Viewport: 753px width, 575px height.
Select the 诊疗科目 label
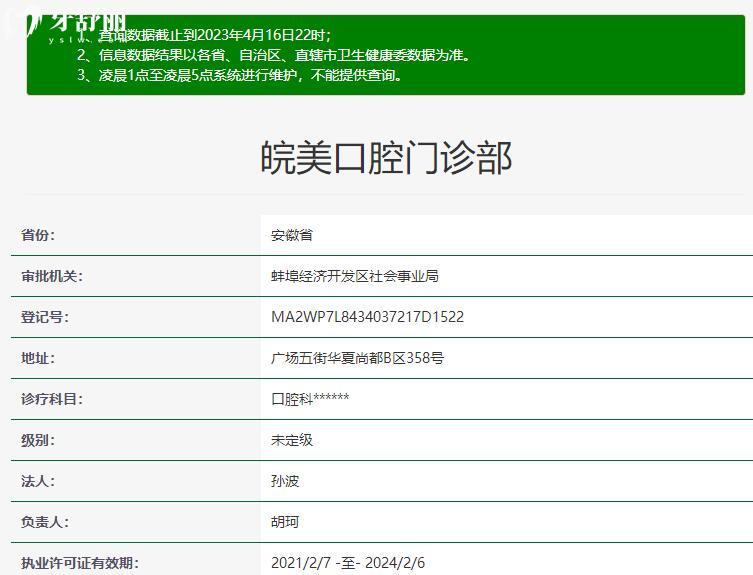(x=52, y=399)
